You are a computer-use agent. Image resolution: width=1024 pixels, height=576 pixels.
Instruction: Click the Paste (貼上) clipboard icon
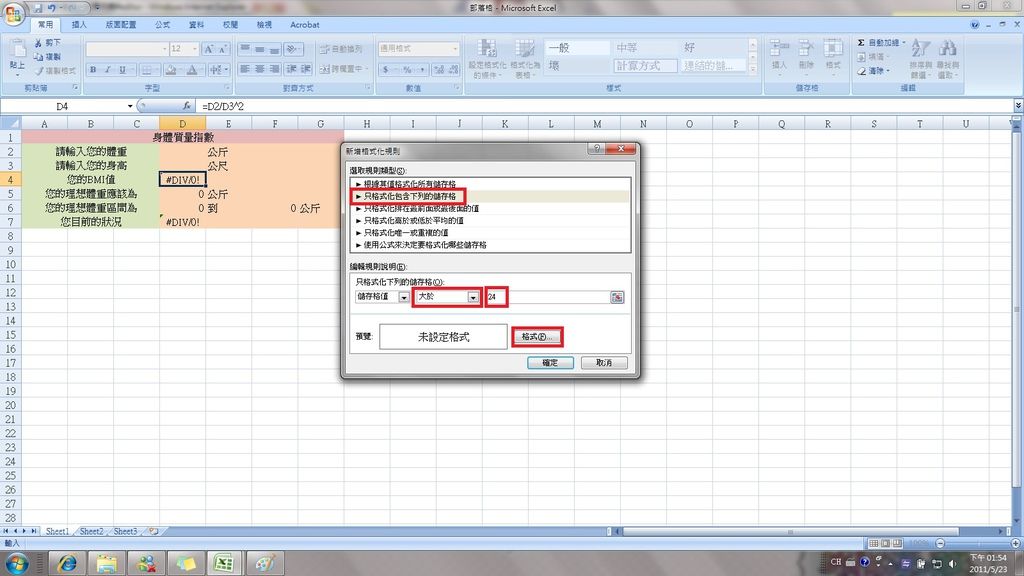pos(18,50)
